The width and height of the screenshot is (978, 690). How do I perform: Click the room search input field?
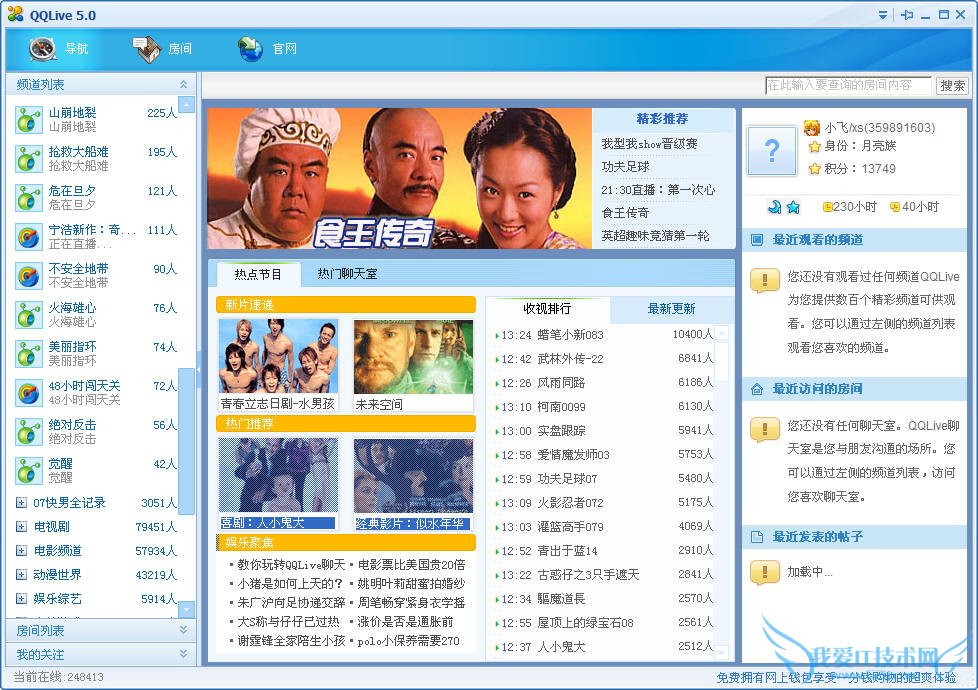(848, 85)
